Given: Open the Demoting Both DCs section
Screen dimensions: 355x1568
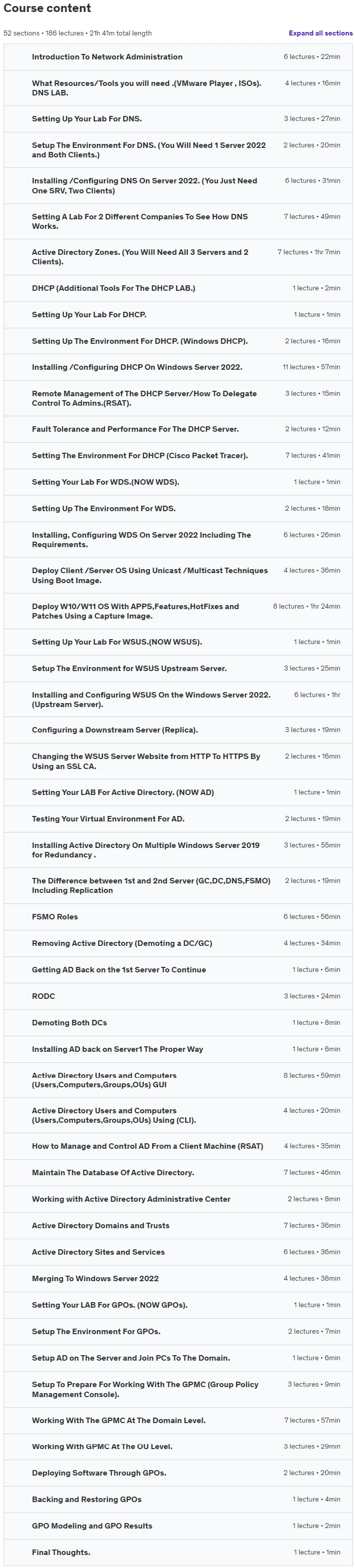Looking at the screenshot, I should 178,1023.
